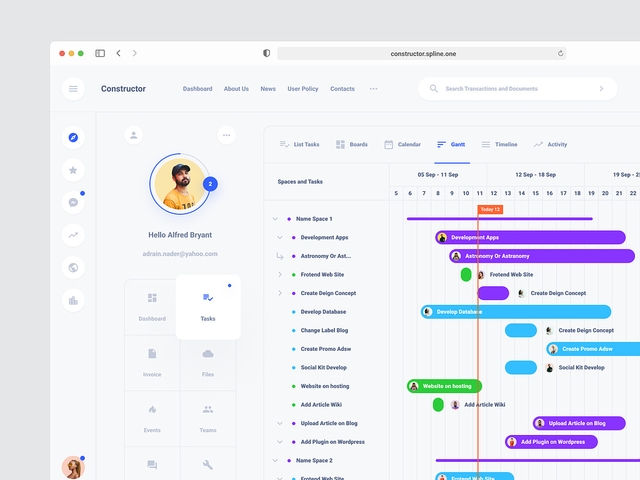The height and width of the screenshot is (480, 640).
Task: Expand the Create Deign Concept row
Action: click(x=279, y=293)
